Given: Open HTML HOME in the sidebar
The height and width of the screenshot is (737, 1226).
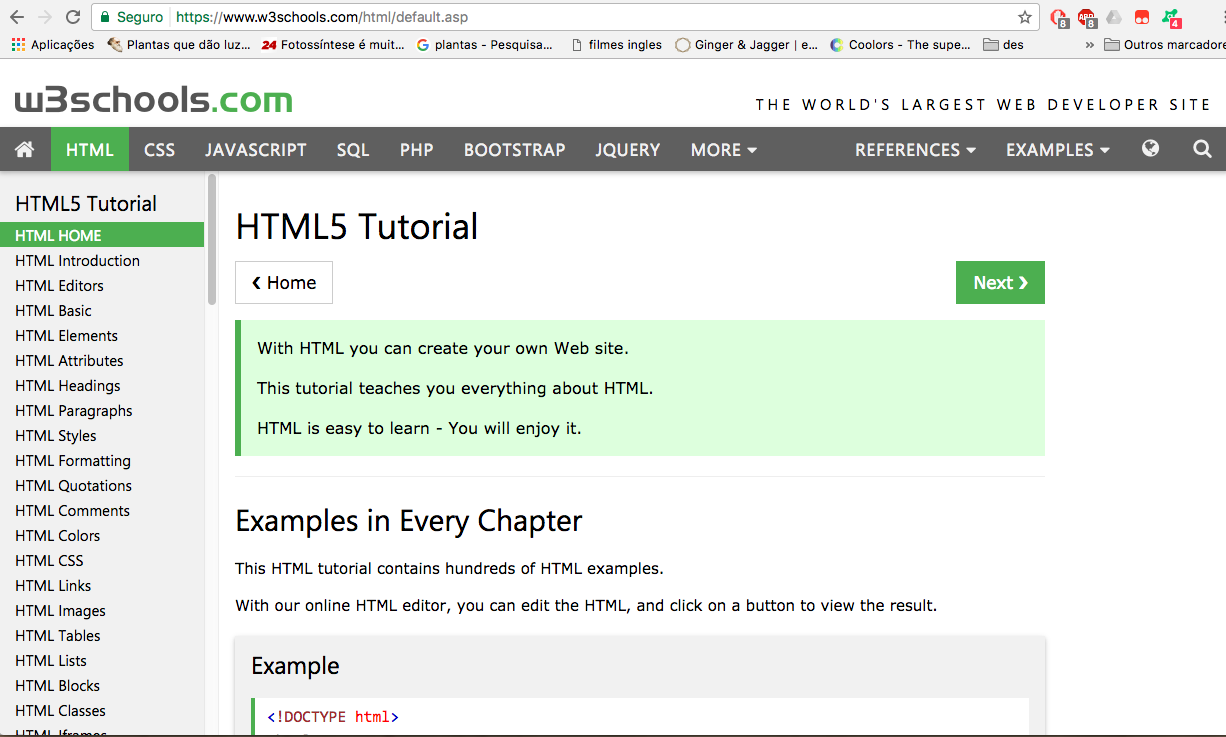Looking at the screenshot, I should pyautogui.click(x=102, y=235).
